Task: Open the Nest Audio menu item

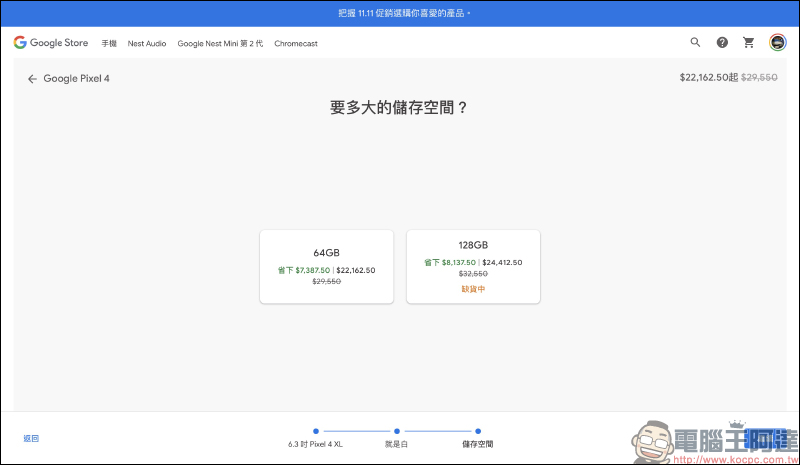Action: tap(147, 44)
